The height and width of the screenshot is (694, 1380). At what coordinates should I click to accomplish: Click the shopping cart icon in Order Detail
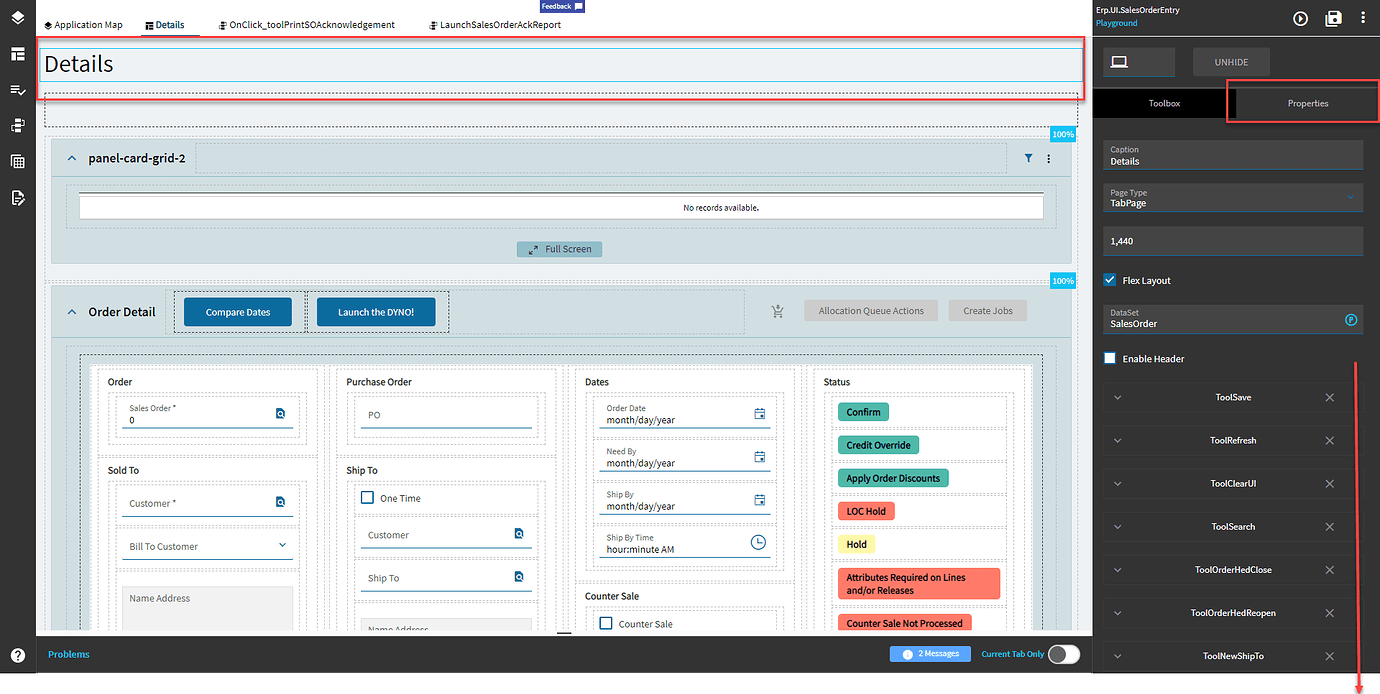coord(778,311)
